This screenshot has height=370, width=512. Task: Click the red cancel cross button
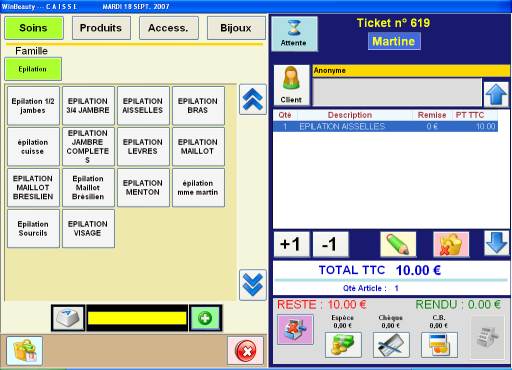pyautogui.click(x=246, y=351)
